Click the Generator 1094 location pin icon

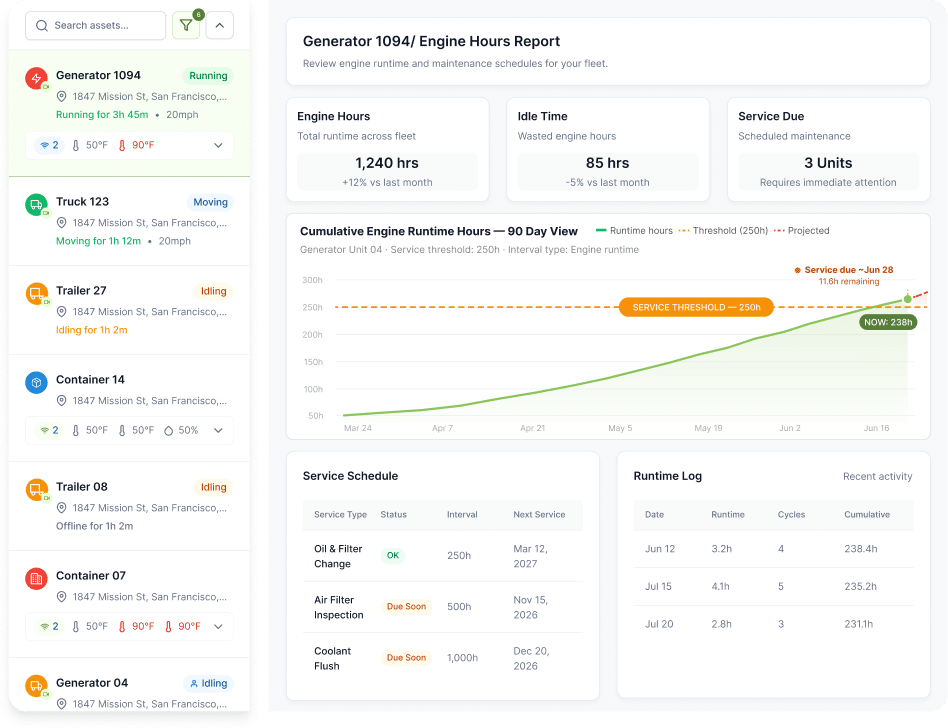tap(61, 97)
